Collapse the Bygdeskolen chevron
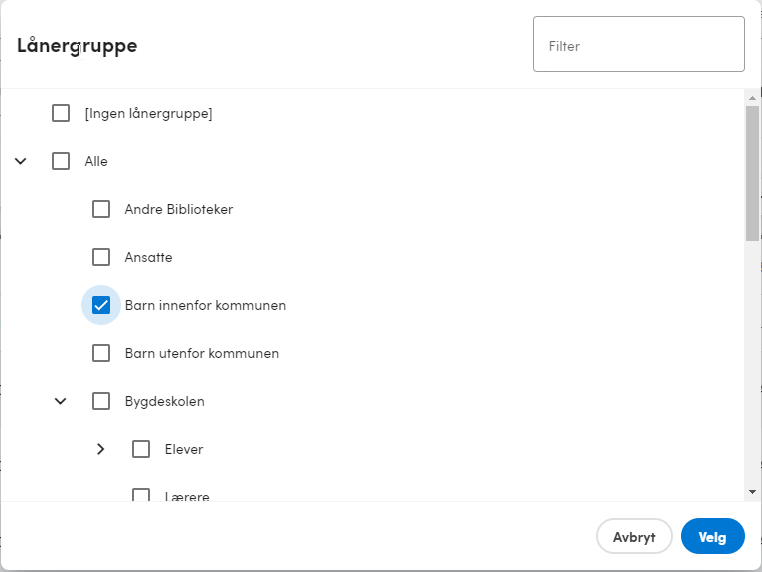This screenshot has width=762, height=572. pyautogui.click(x=60, y=401)
